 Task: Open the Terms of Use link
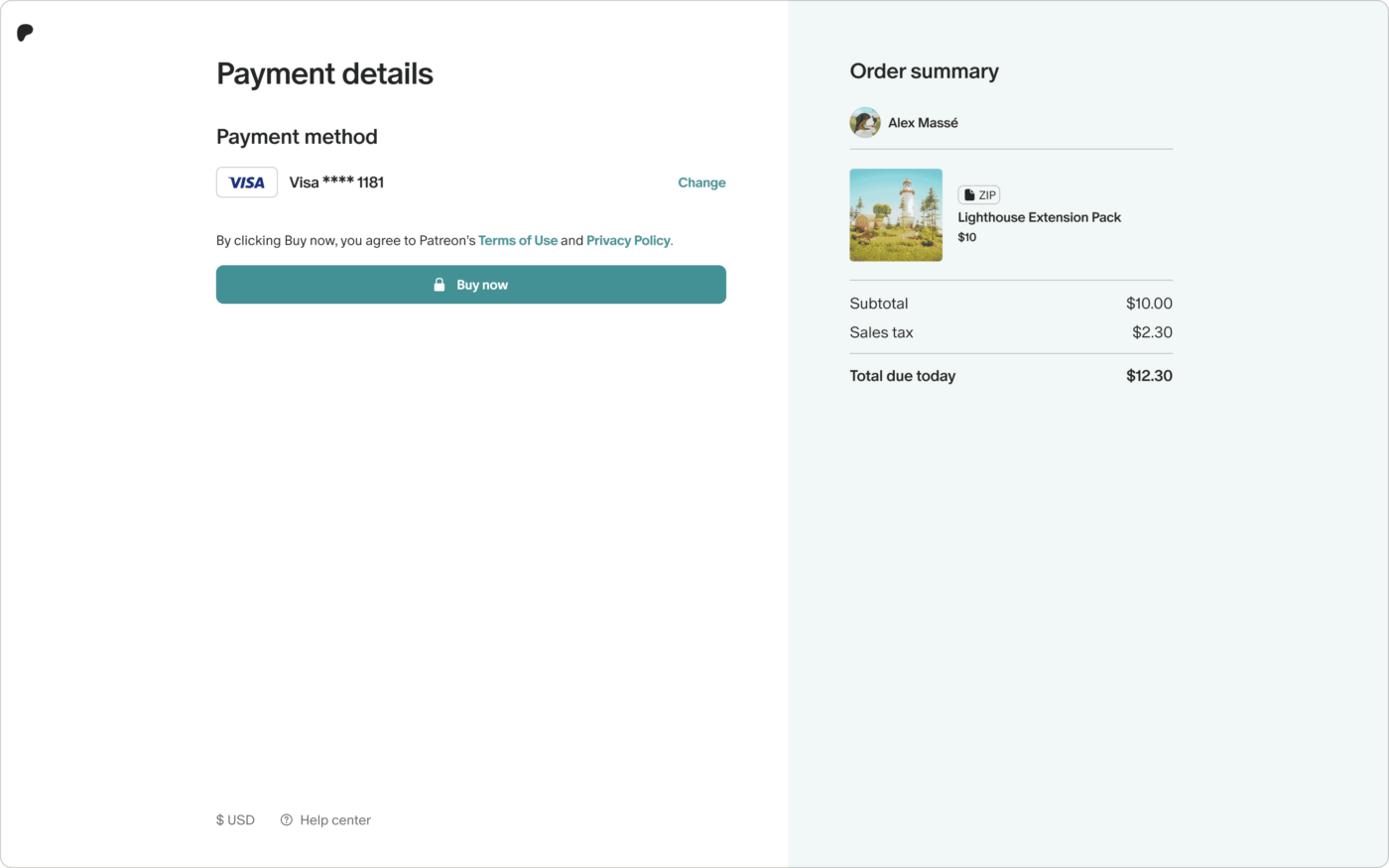pyautogui.click(x=518, y=240)
